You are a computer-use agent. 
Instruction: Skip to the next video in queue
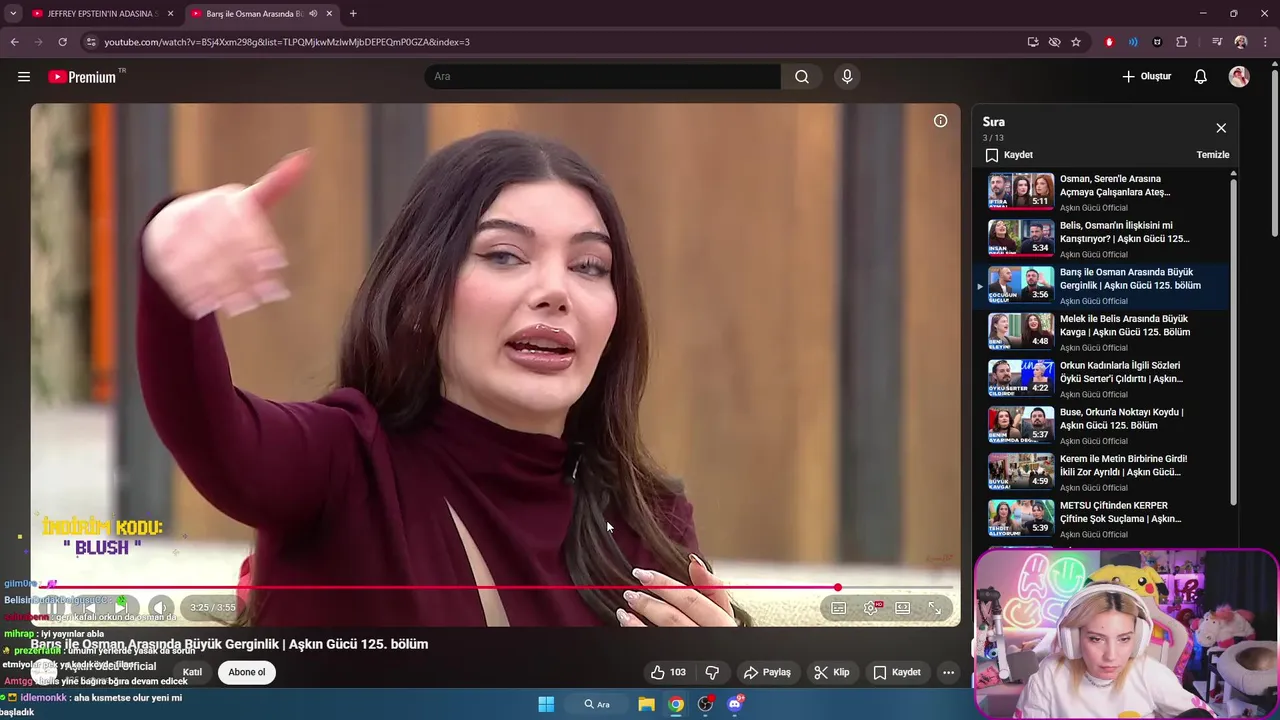click(120, 607)
